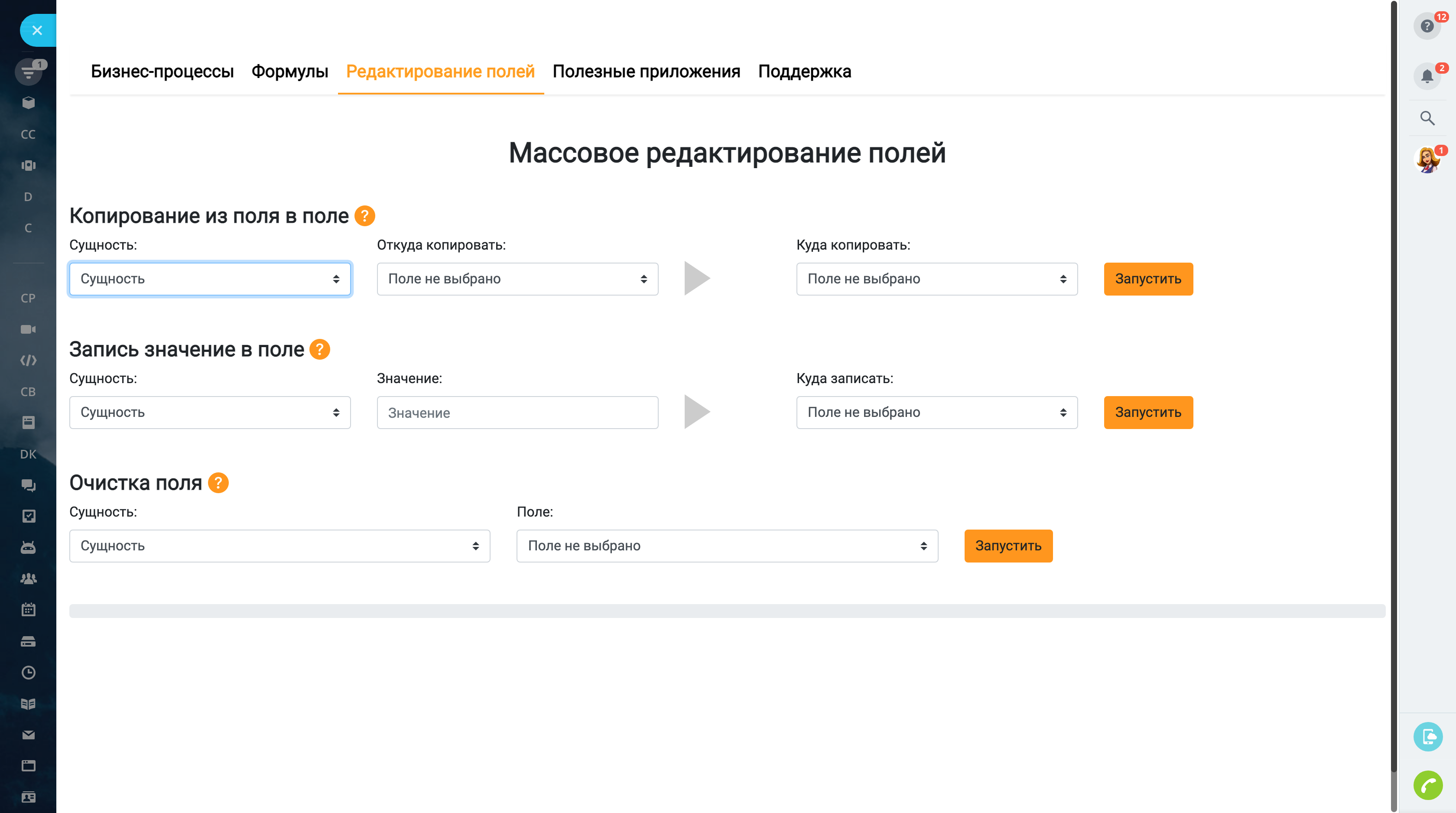Switch to the Бизнес-процессы tab
This screenshot has height=813, width=1456.
163,72
